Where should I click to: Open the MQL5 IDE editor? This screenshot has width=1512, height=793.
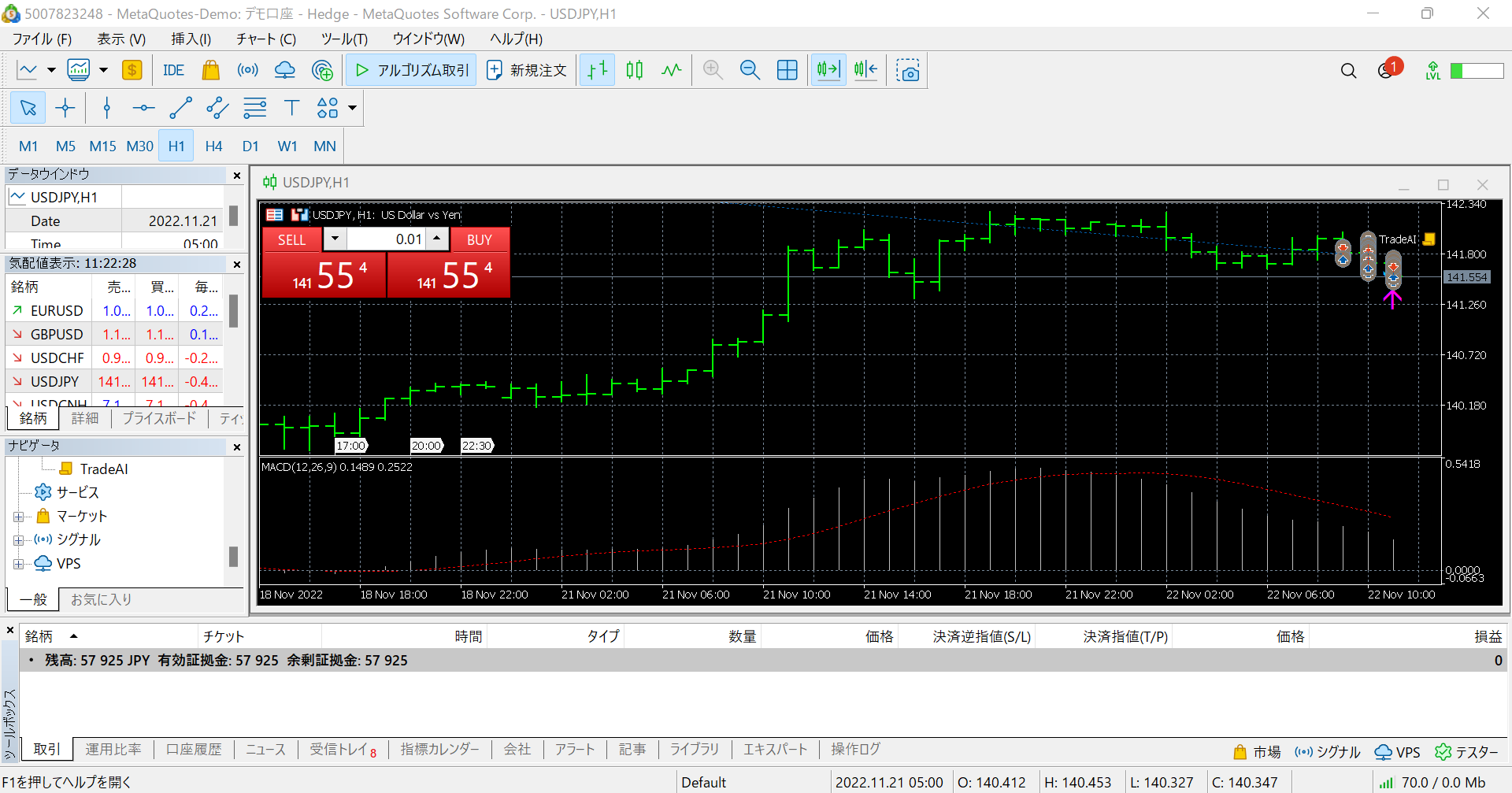pyautogui.click(x=173, y=70)
